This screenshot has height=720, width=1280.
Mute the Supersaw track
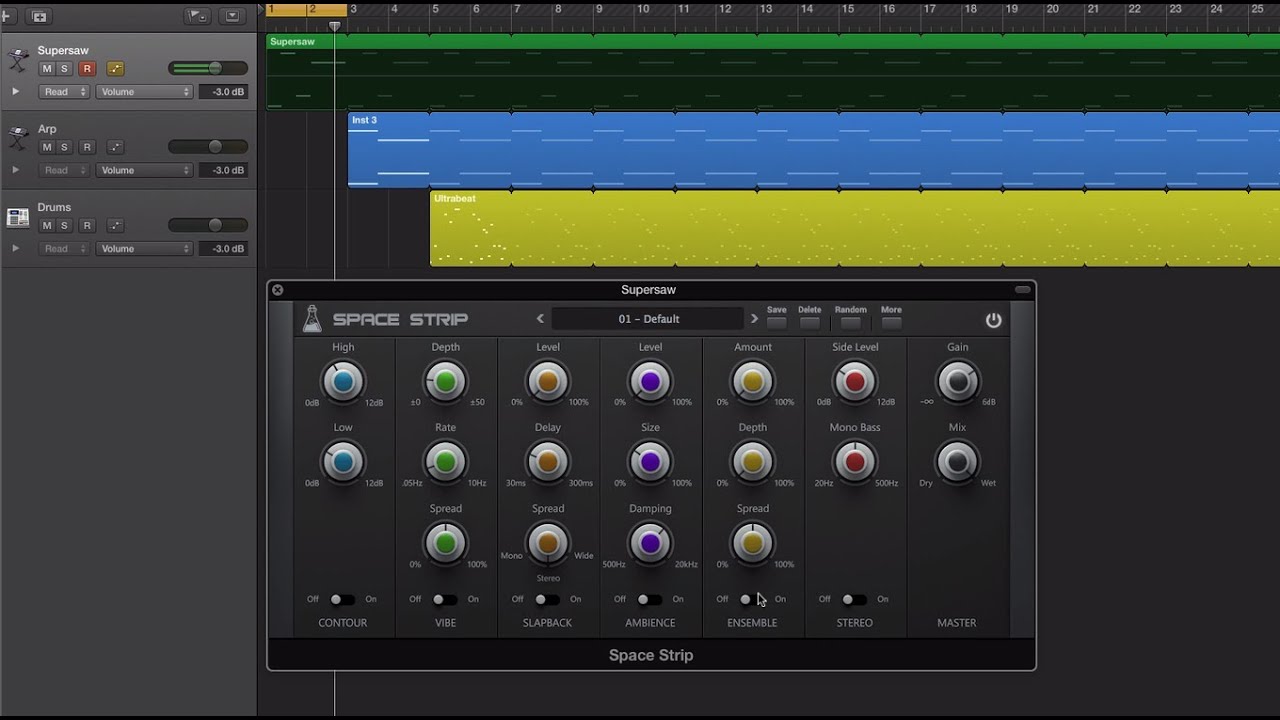pos(46,69)
